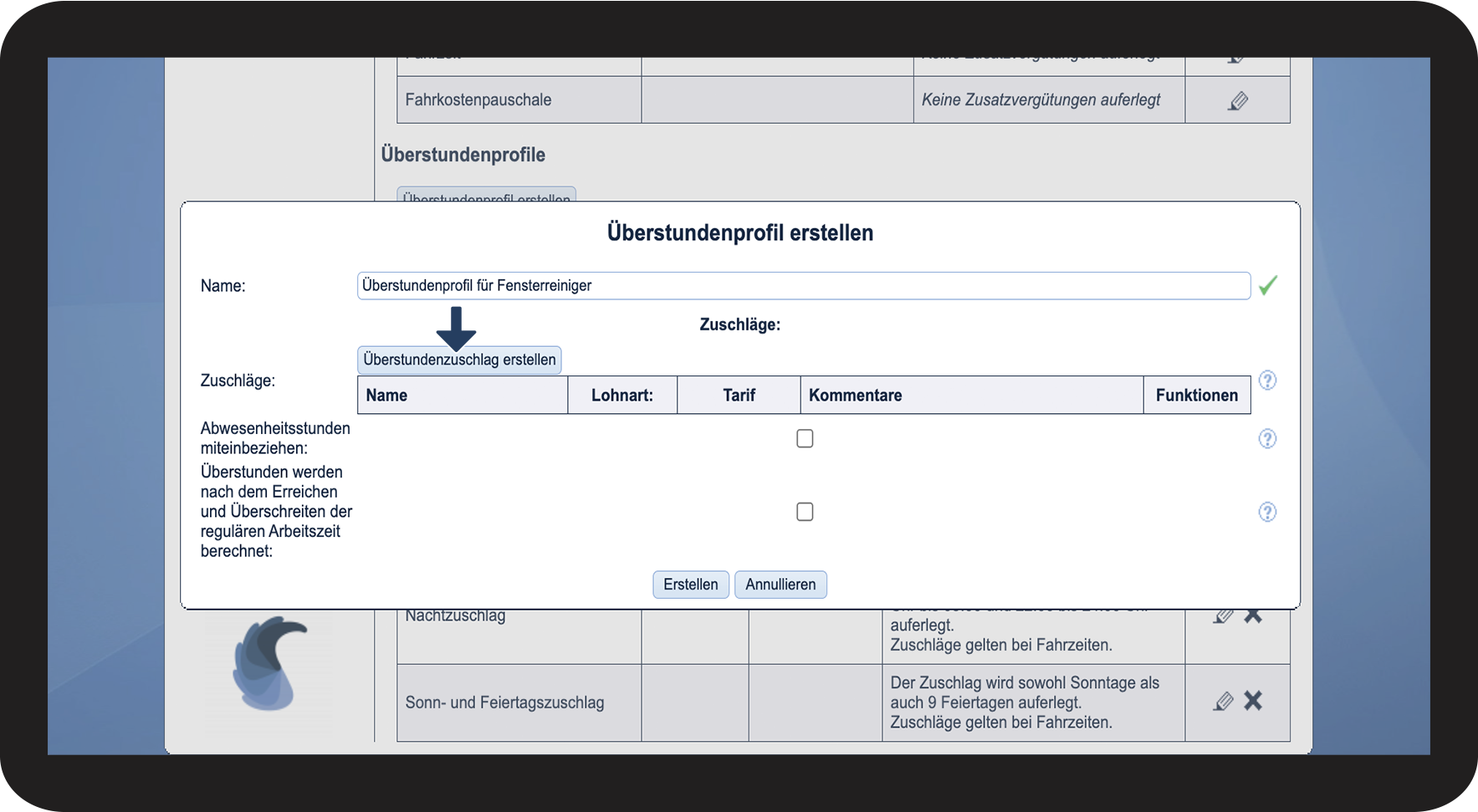This screenshot has height=812, width=1478.
Task: Cancel dialog with Annullieren button
Action: coord(780,585)
